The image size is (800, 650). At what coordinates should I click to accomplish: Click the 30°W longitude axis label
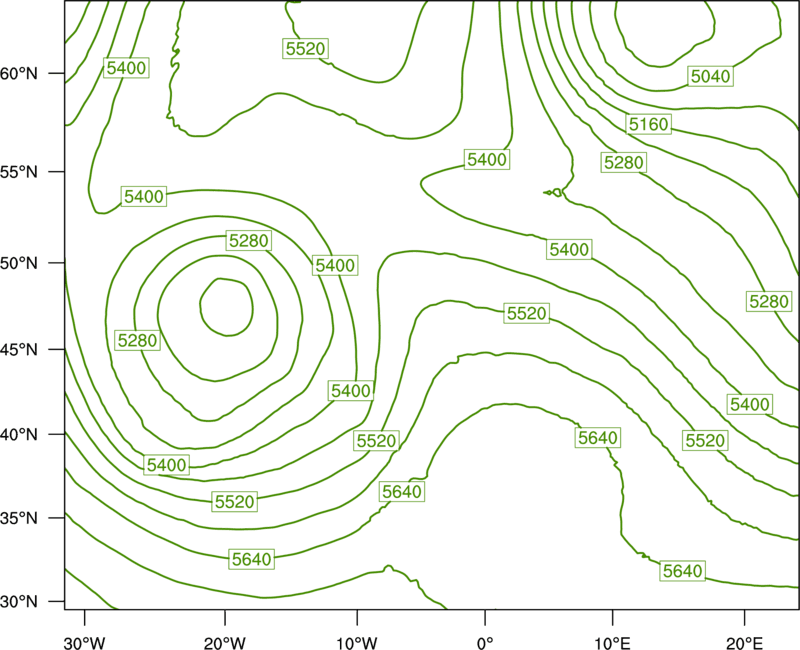pyautogui.click(x=85, y=643)
